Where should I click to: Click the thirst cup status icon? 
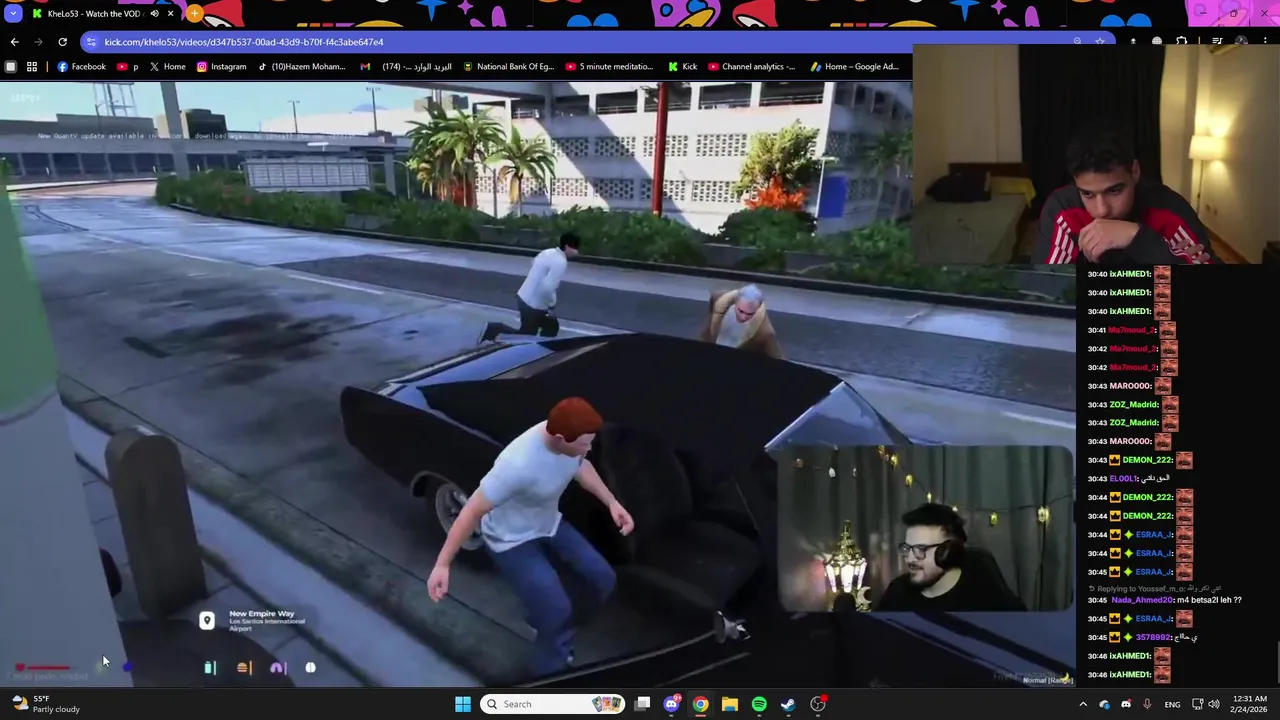pyautogui.click(x=210, y=667)
